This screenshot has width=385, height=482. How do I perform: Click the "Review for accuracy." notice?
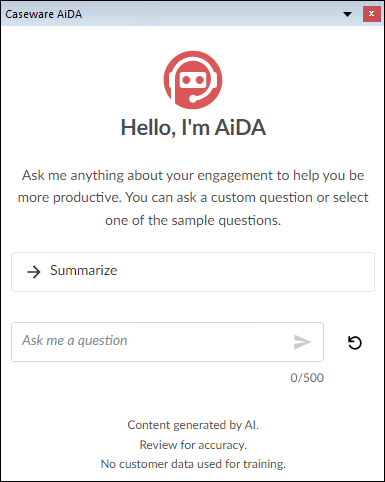[x=193, y=445]
